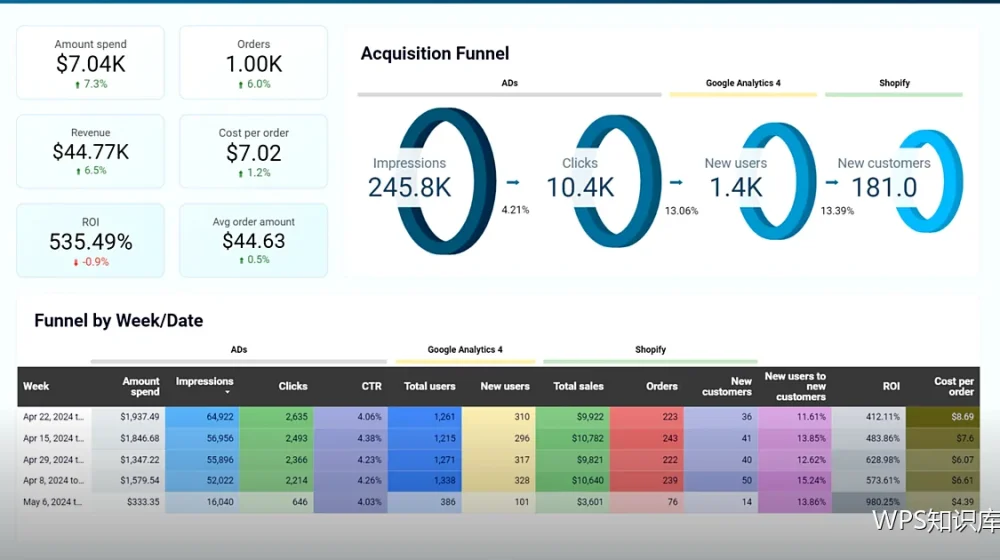Click the arrow above 13.06% conversion
1000x560 pixels.
tap(676, 182)
